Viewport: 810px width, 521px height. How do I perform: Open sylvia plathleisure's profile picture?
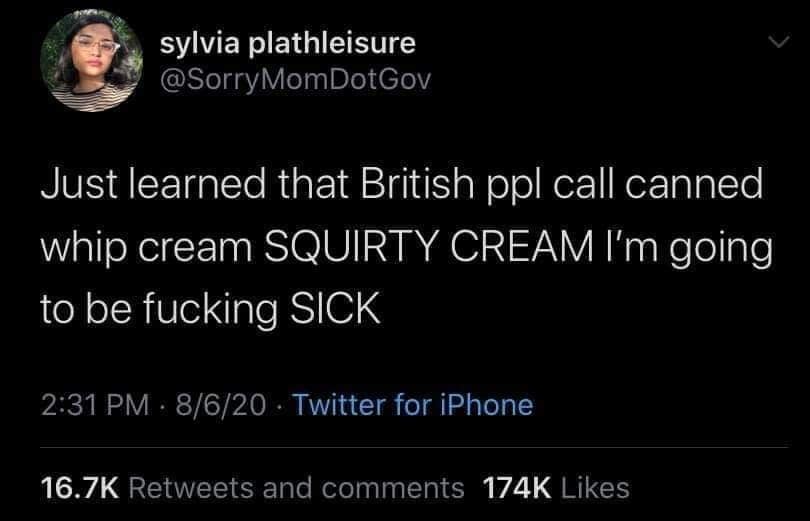91,61
